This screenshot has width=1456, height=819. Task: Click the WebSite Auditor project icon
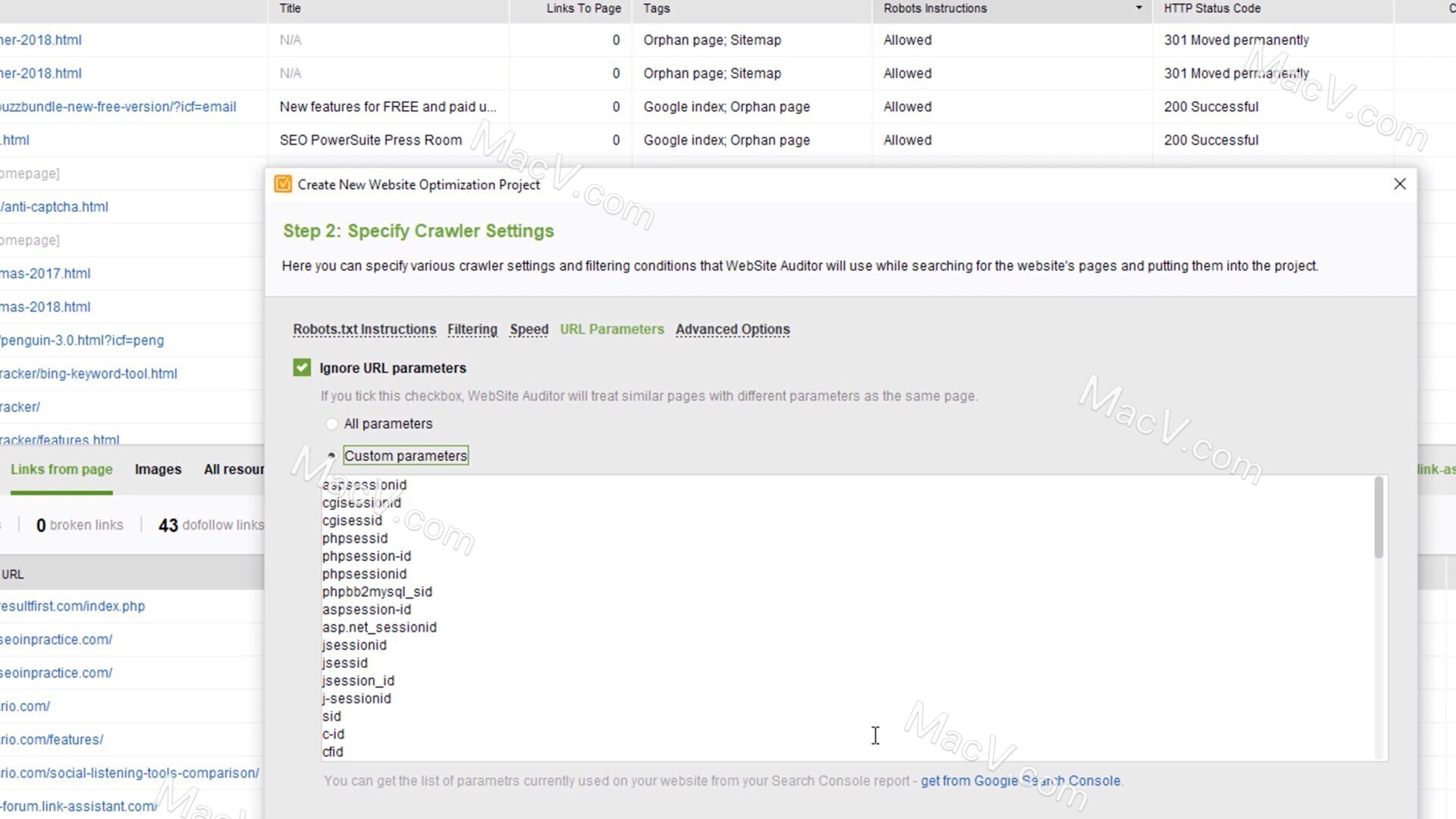(x=284, y=184)
